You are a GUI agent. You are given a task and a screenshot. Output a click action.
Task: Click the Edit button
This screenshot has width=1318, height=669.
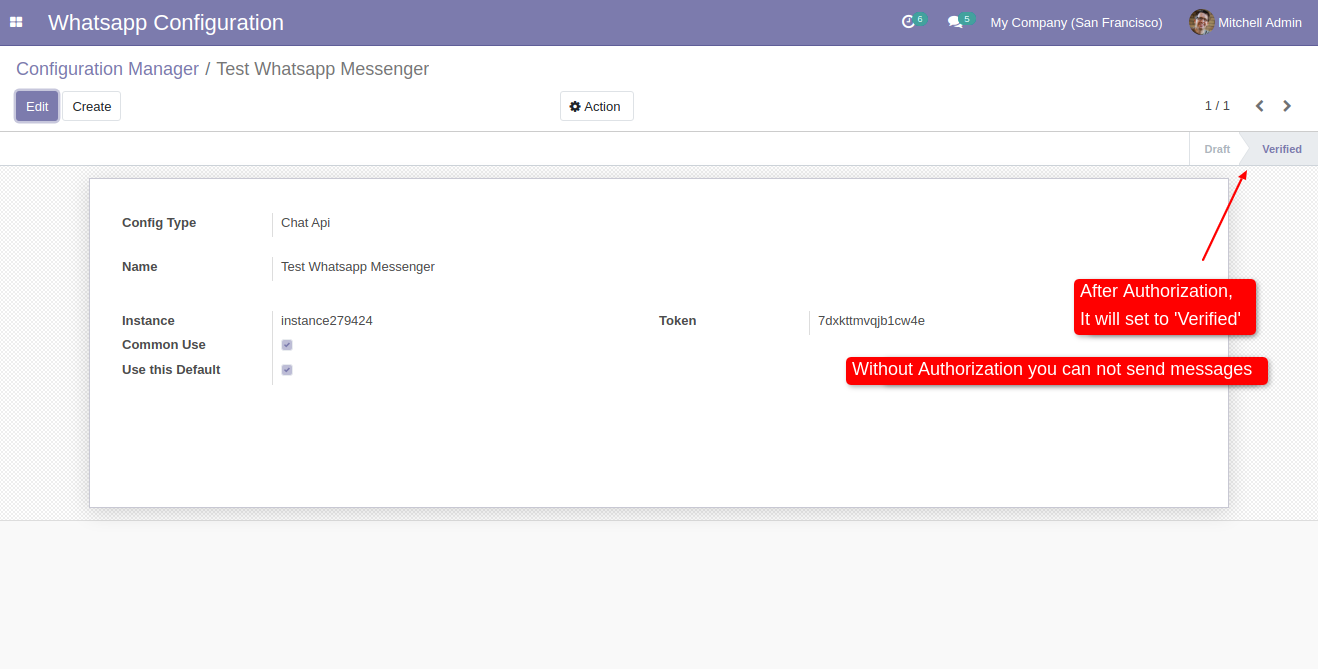click(37, 106)
